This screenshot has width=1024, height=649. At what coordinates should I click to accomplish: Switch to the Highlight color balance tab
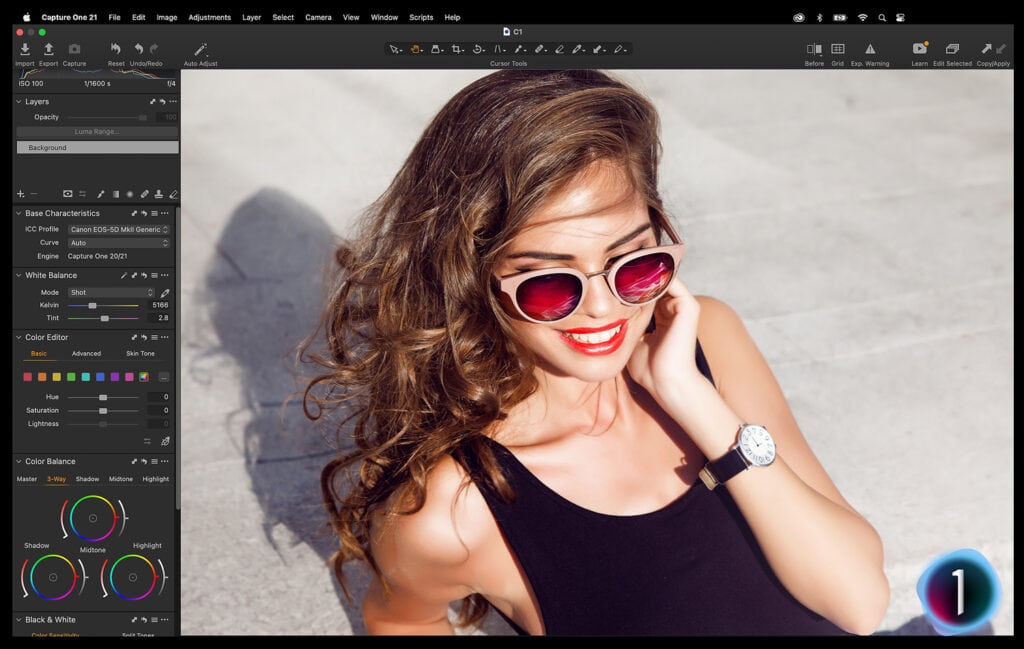click(155, 479)
